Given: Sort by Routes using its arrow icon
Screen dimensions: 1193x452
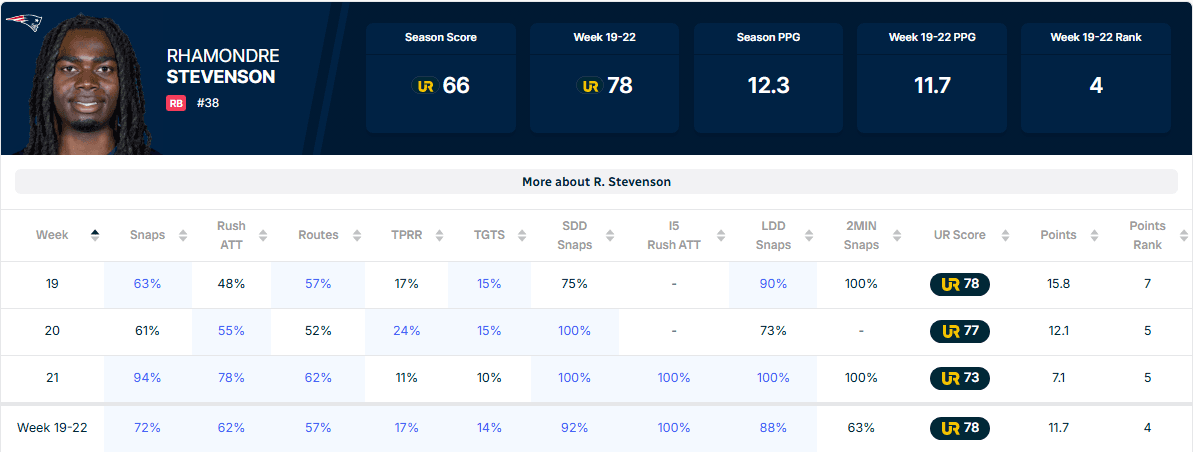Looking at the screenshot, I should pyautogui.click(x=355, y=235).
